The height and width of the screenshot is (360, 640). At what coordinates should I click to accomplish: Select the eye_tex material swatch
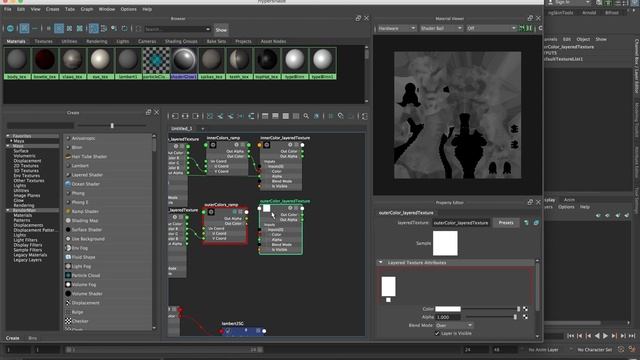coord(100,63)
